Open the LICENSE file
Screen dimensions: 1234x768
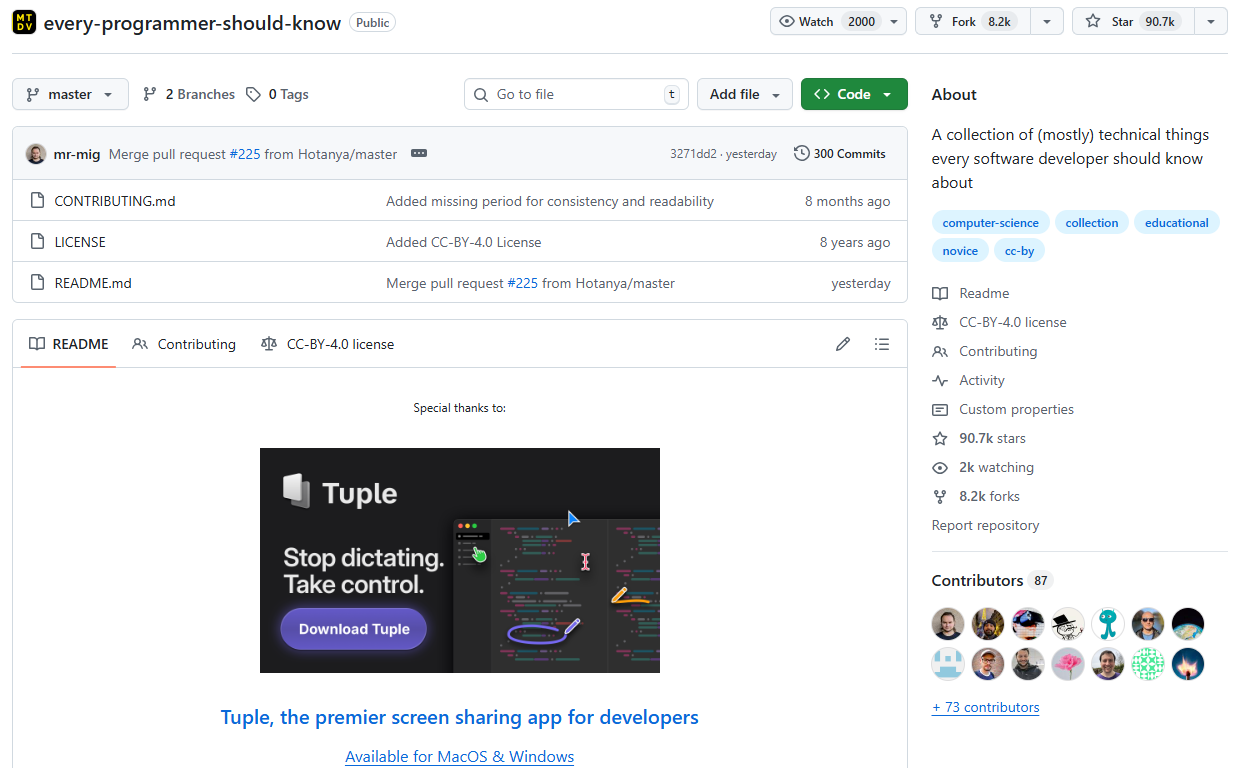click(80, 242)
